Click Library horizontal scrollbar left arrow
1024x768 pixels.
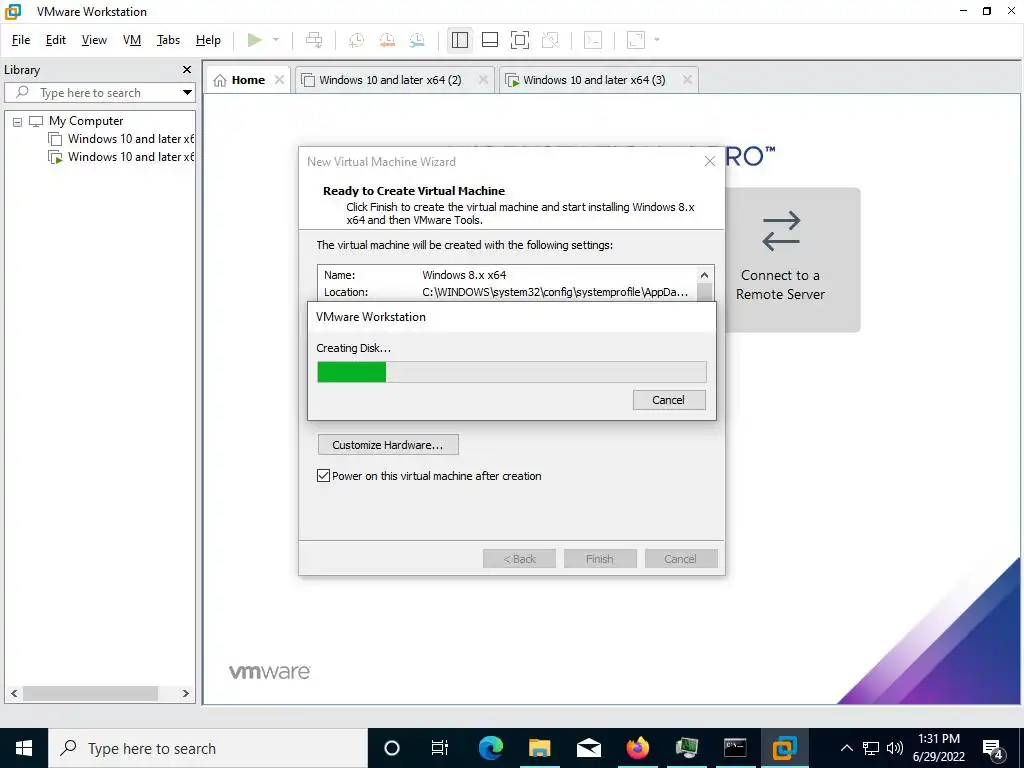[x=14, y=694]
